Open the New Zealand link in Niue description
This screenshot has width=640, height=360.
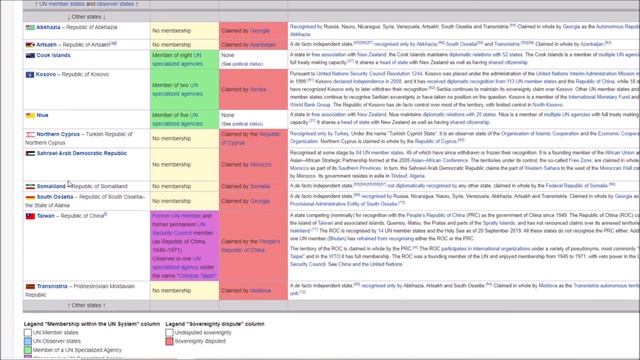pos(371,115)
